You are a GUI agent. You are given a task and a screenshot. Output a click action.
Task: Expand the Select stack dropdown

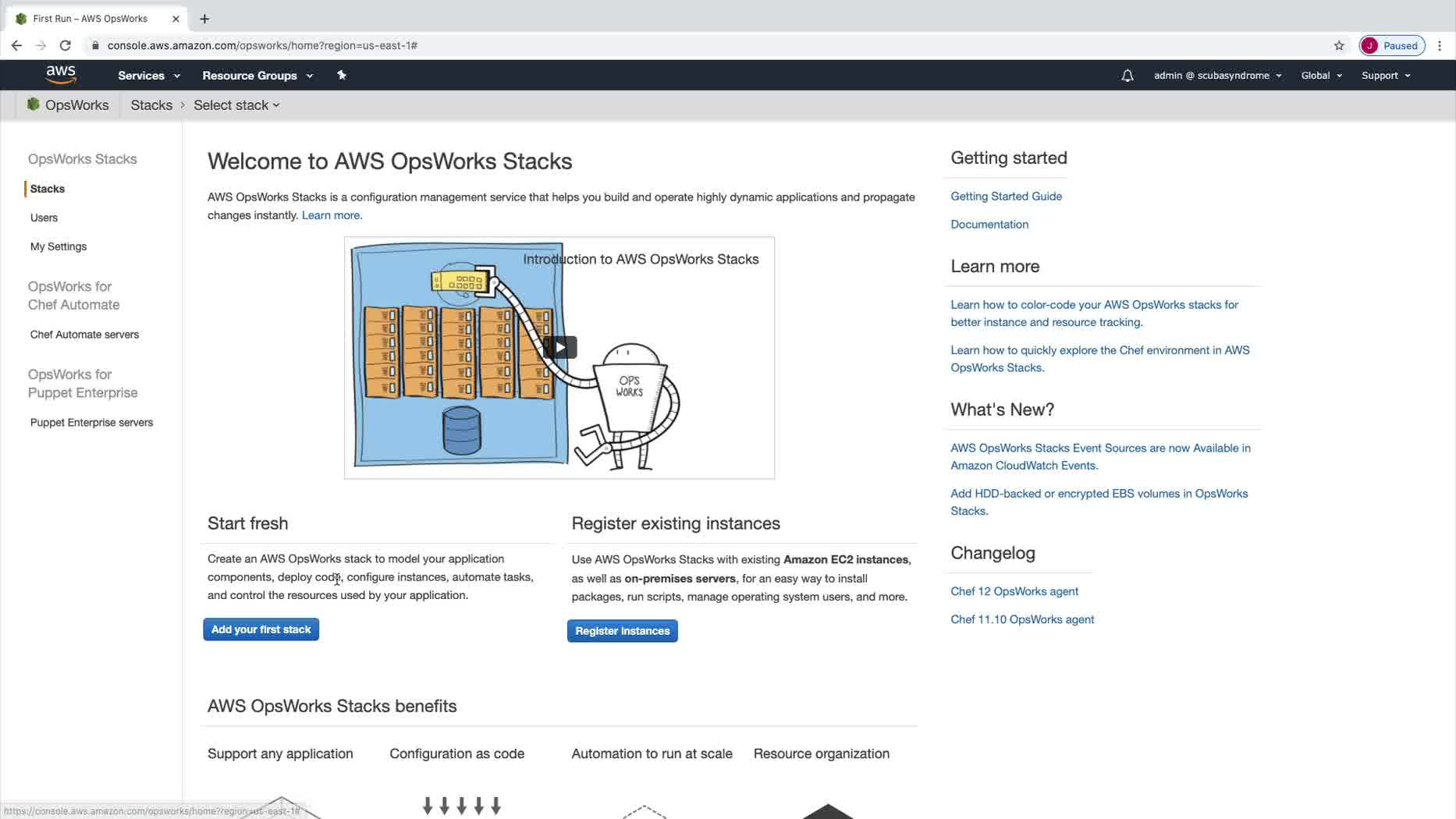(236, 105)
